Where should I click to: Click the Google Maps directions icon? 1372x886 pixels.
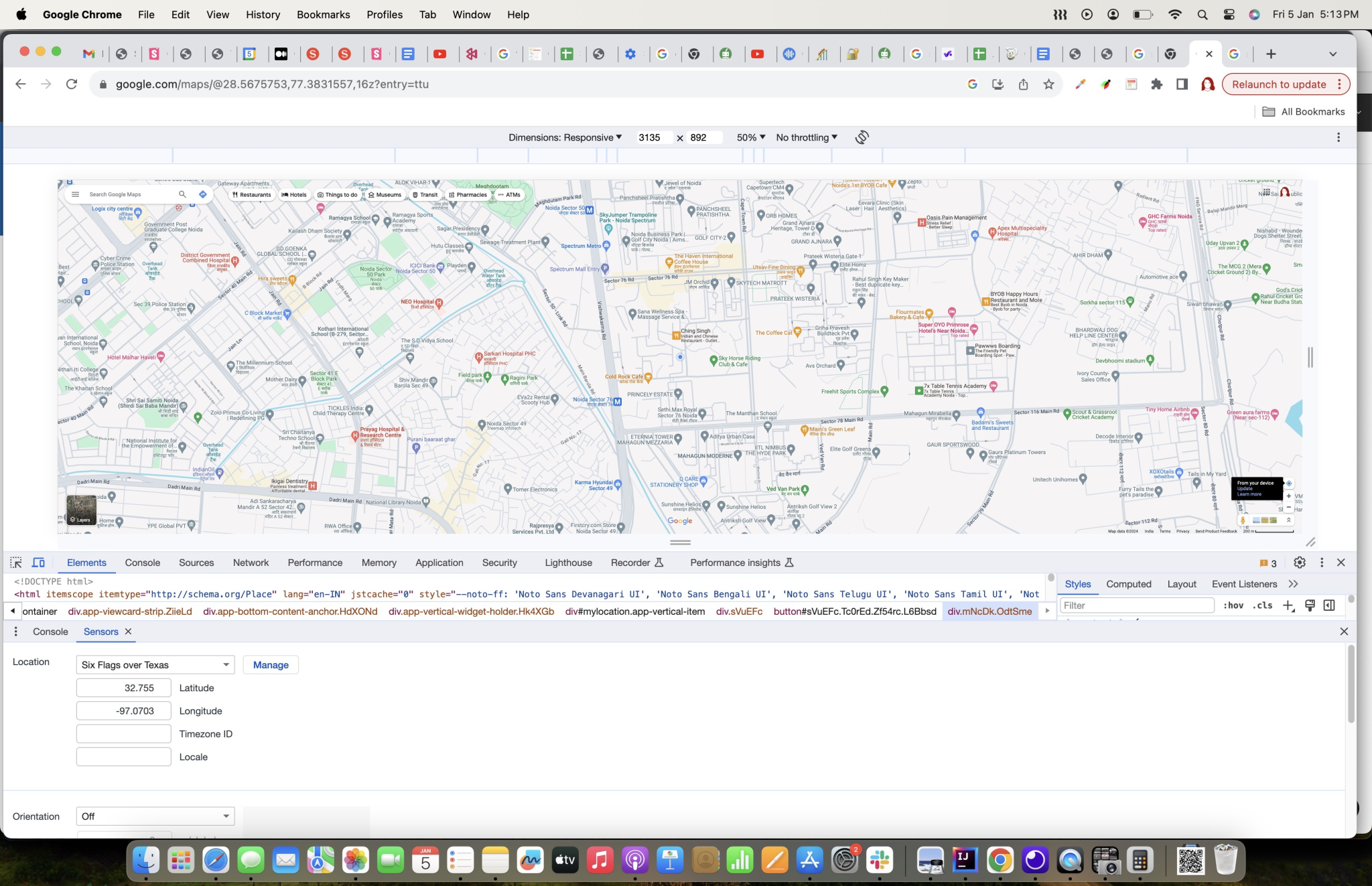click(202, 194)
